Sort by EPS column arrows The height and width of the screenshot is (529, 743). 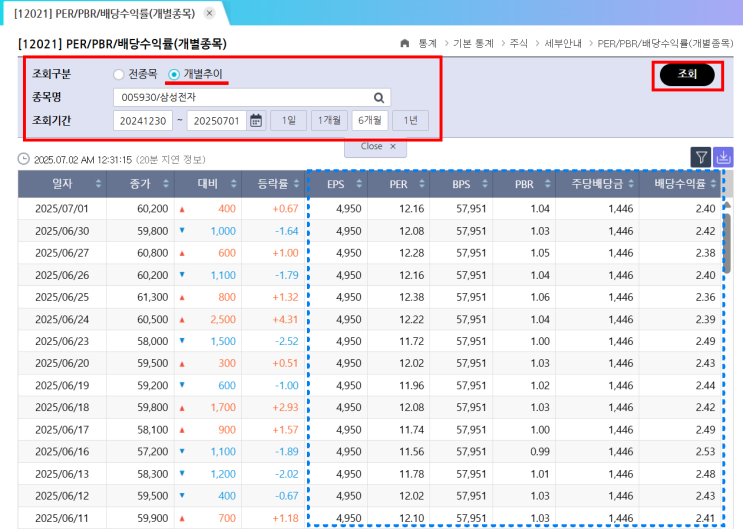(359, 184)
